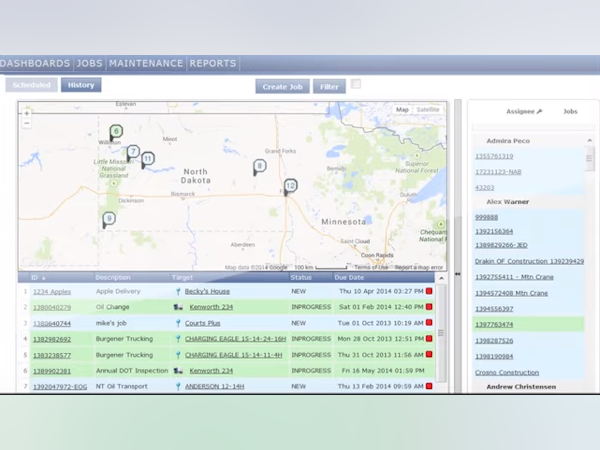600x450 pixels.
Task: Switch to Scheduled tab
Action: tap(31, 85)
